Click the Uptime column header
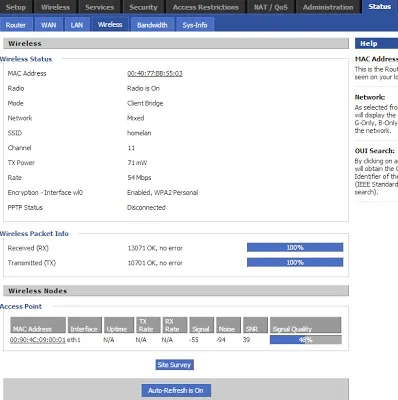This screenshot has height=400, width=398. click(119, 325)
